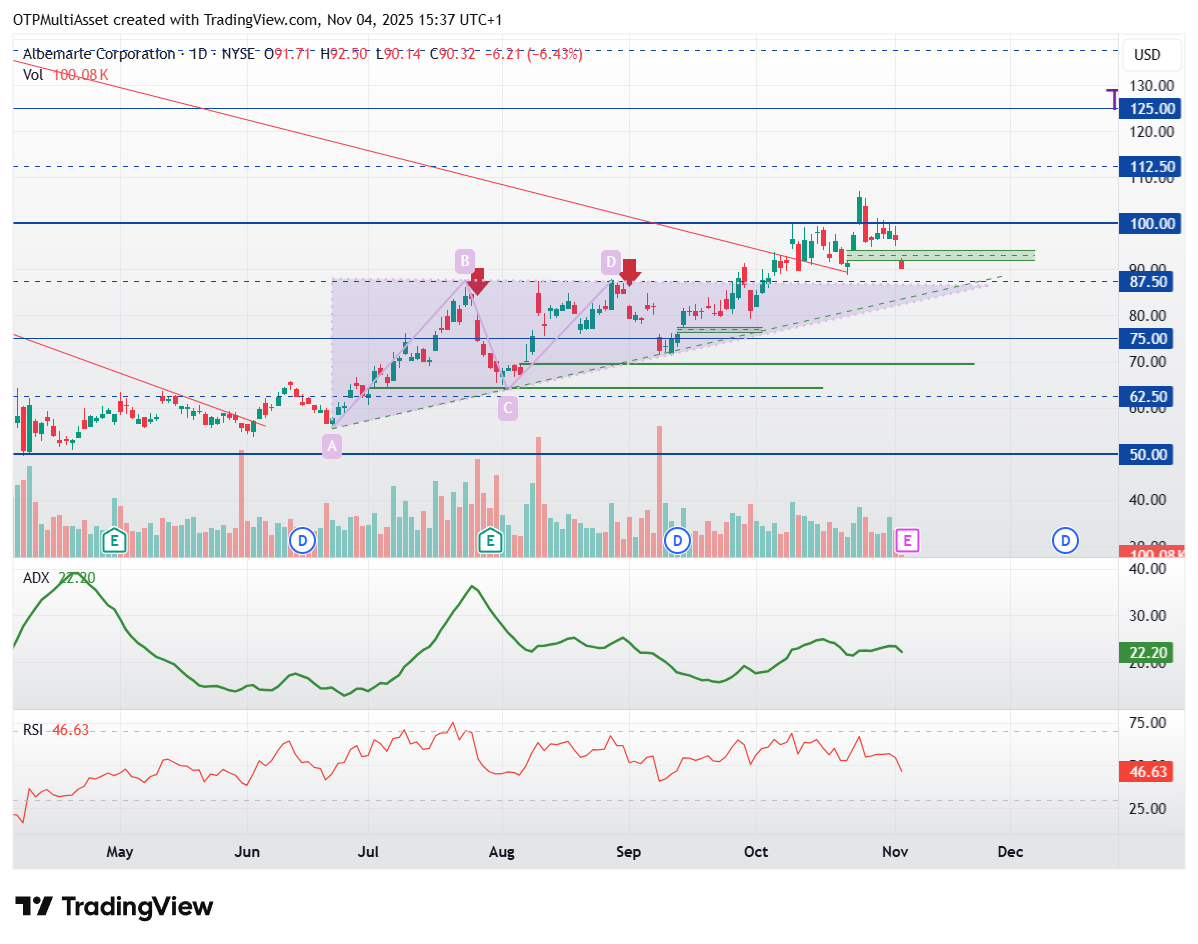Click the first green earnings E icon
Screen dimensions: 1198x944
pos(114,542)
